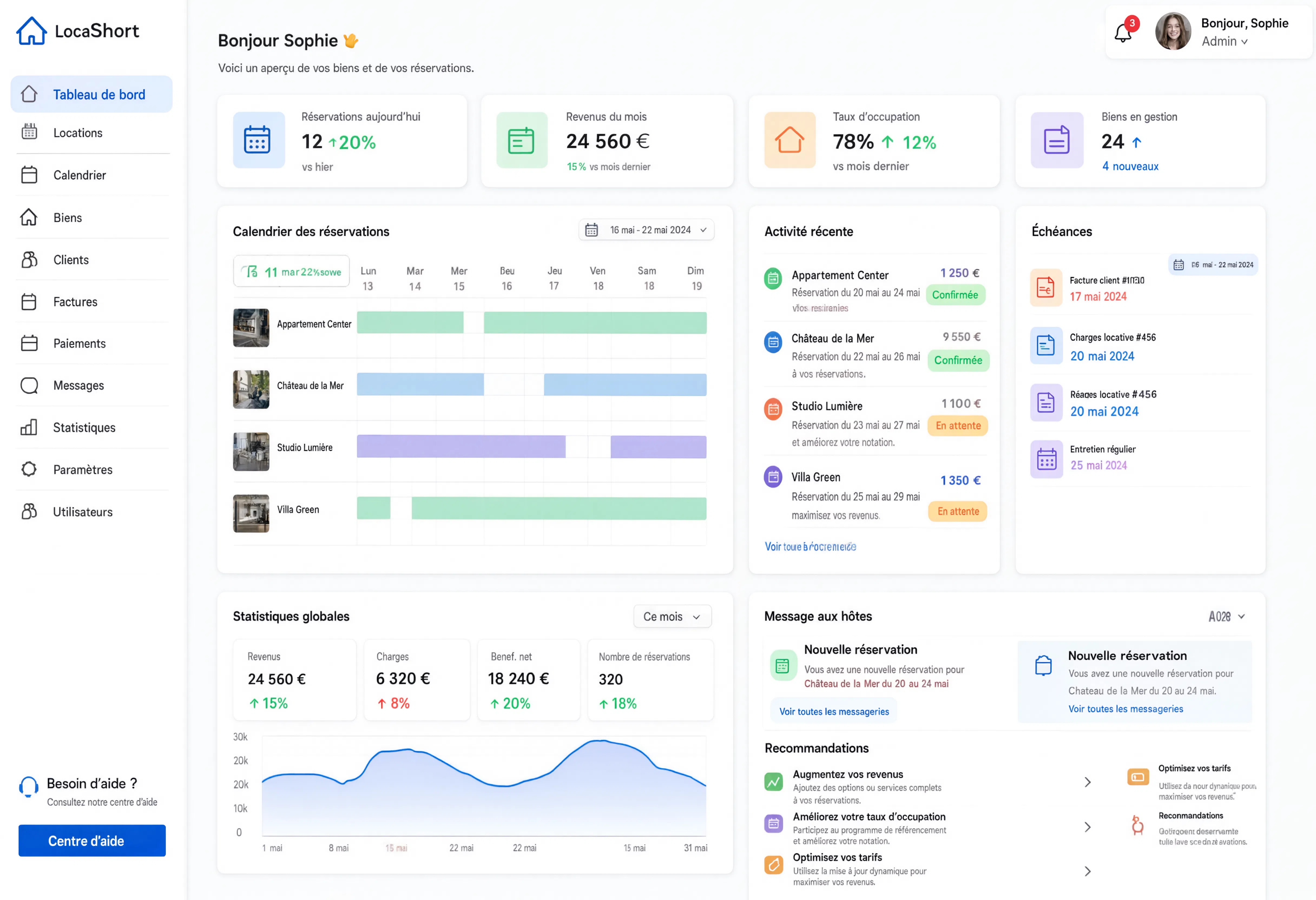
Task: Click the Château de la Mer first blue booking bar
Action: click(420, 384)
